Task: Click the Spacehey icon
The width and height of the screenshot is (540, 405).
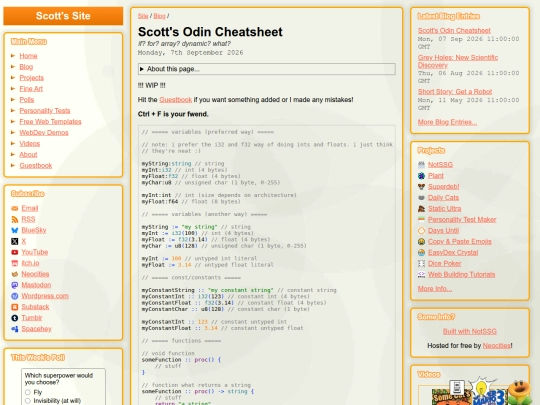Action: pyautogui.click(x=14, y=329)
